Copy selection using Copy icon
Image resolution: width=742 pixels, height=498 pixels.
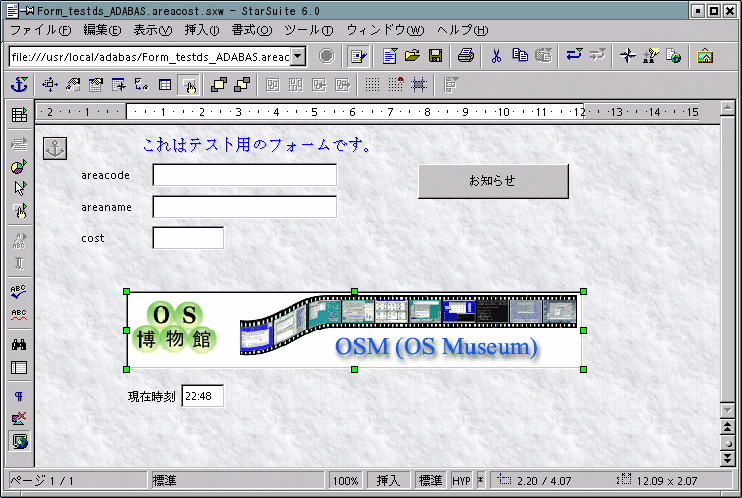tap(520, 56)
